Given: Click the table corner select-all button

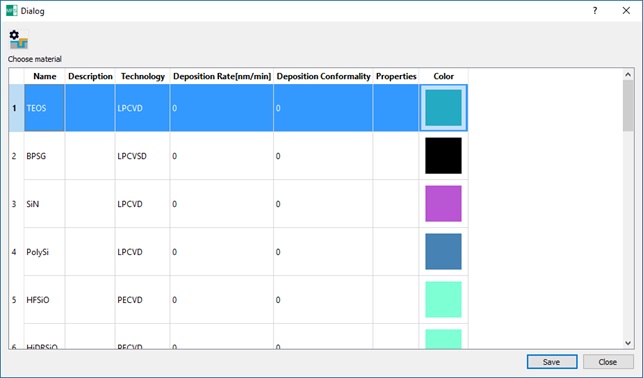Looking at the screenshot, I should click(x=16, y=76).
